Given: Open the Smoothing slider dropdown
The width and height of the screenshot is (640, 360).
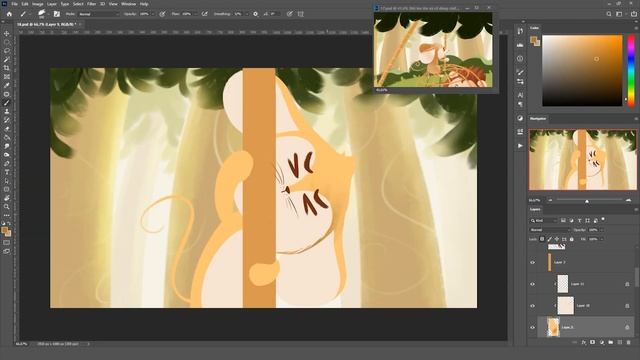Looking at the screenshot, I should [247, 14].
